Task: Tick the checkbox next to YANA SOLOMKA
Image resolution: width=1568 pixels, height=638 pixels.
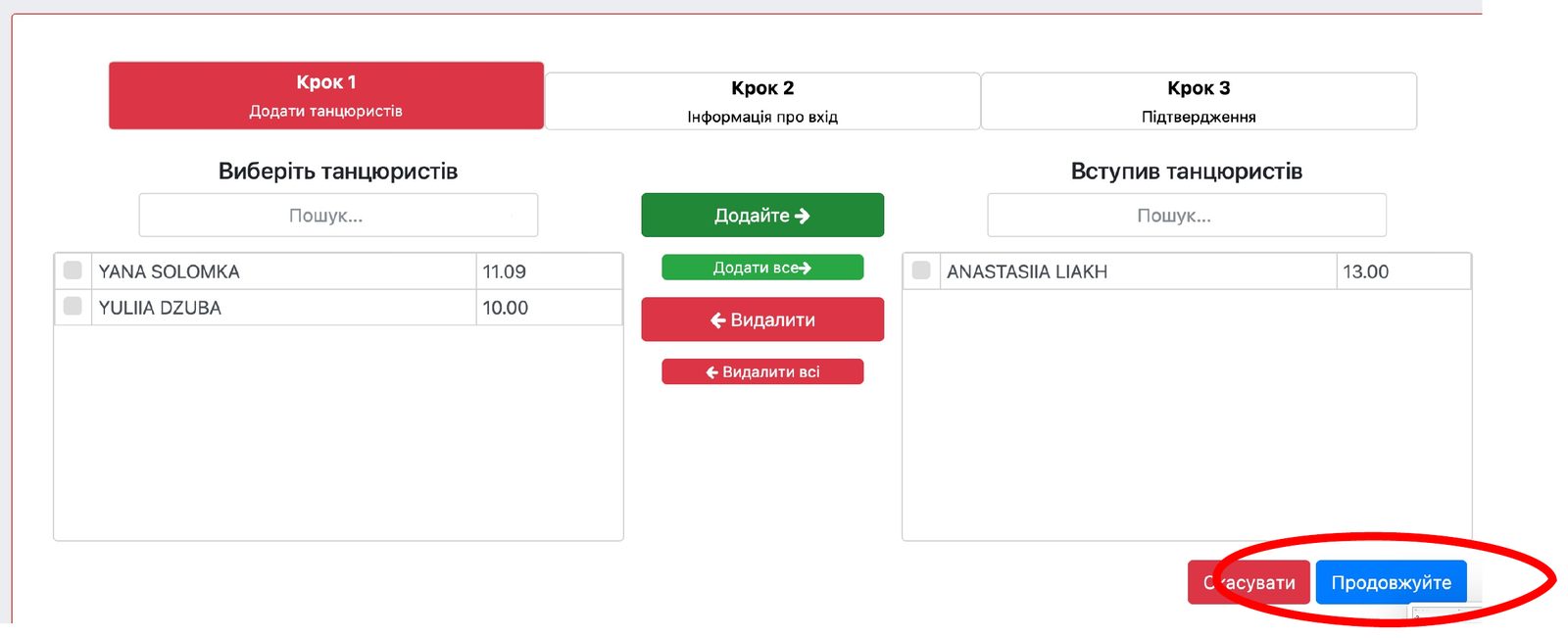Action: pyautogui.click(x=73, y=270)
